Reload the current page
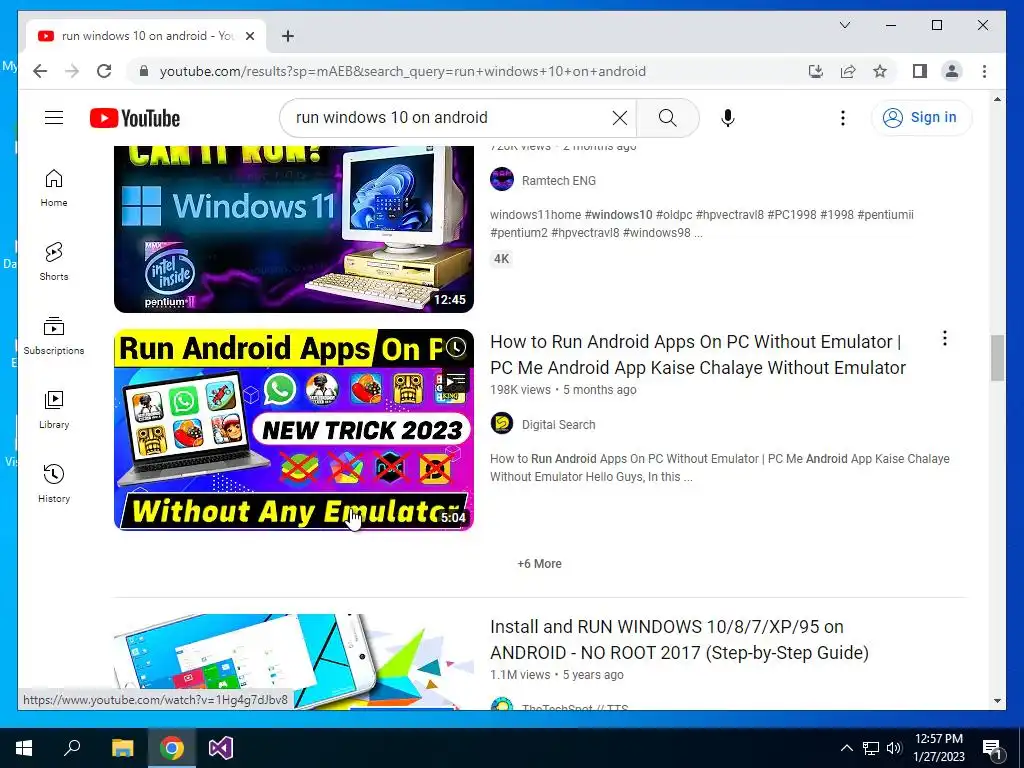Viewport: 1024px width, 768px height. tap(104, 71)
